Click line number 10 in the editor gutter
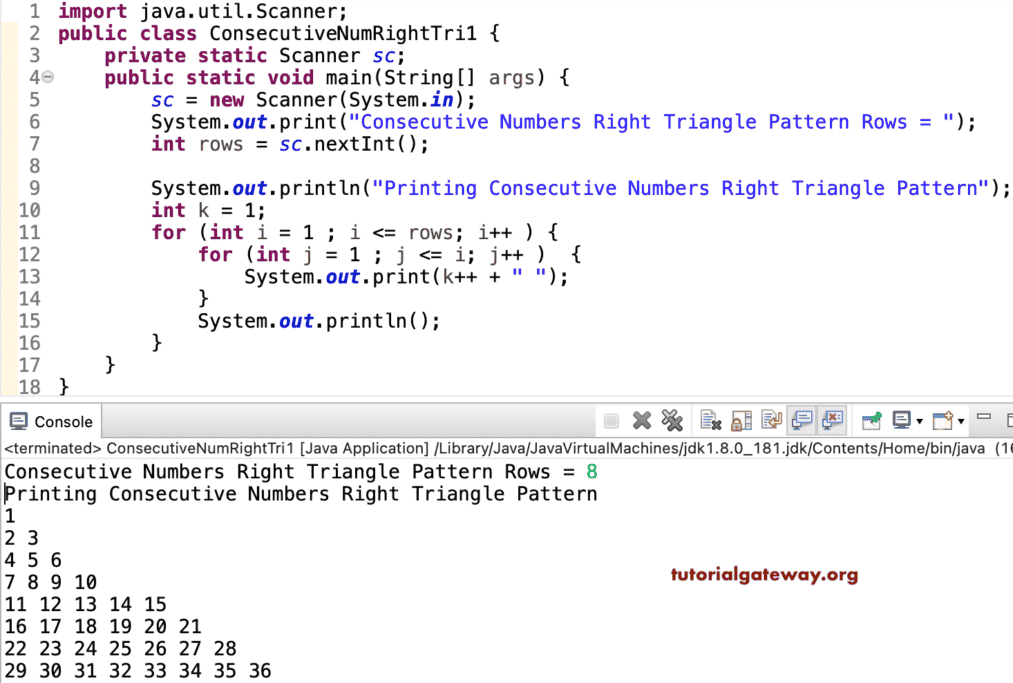This screenshot has width=1013, height=683. [x=30, y=210]
